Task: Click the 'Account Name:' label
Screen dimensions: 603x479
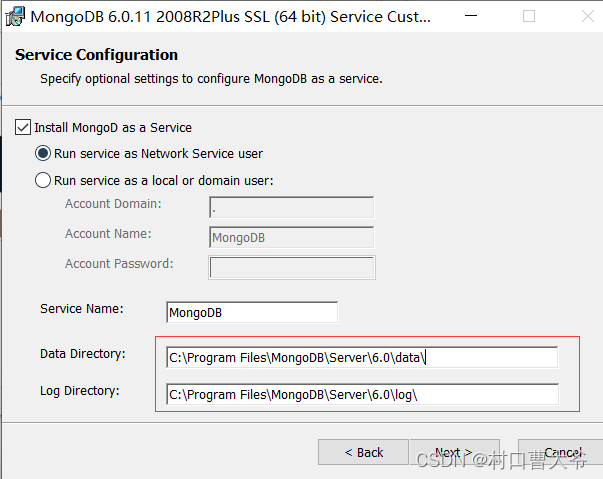Action: (108, 234)
